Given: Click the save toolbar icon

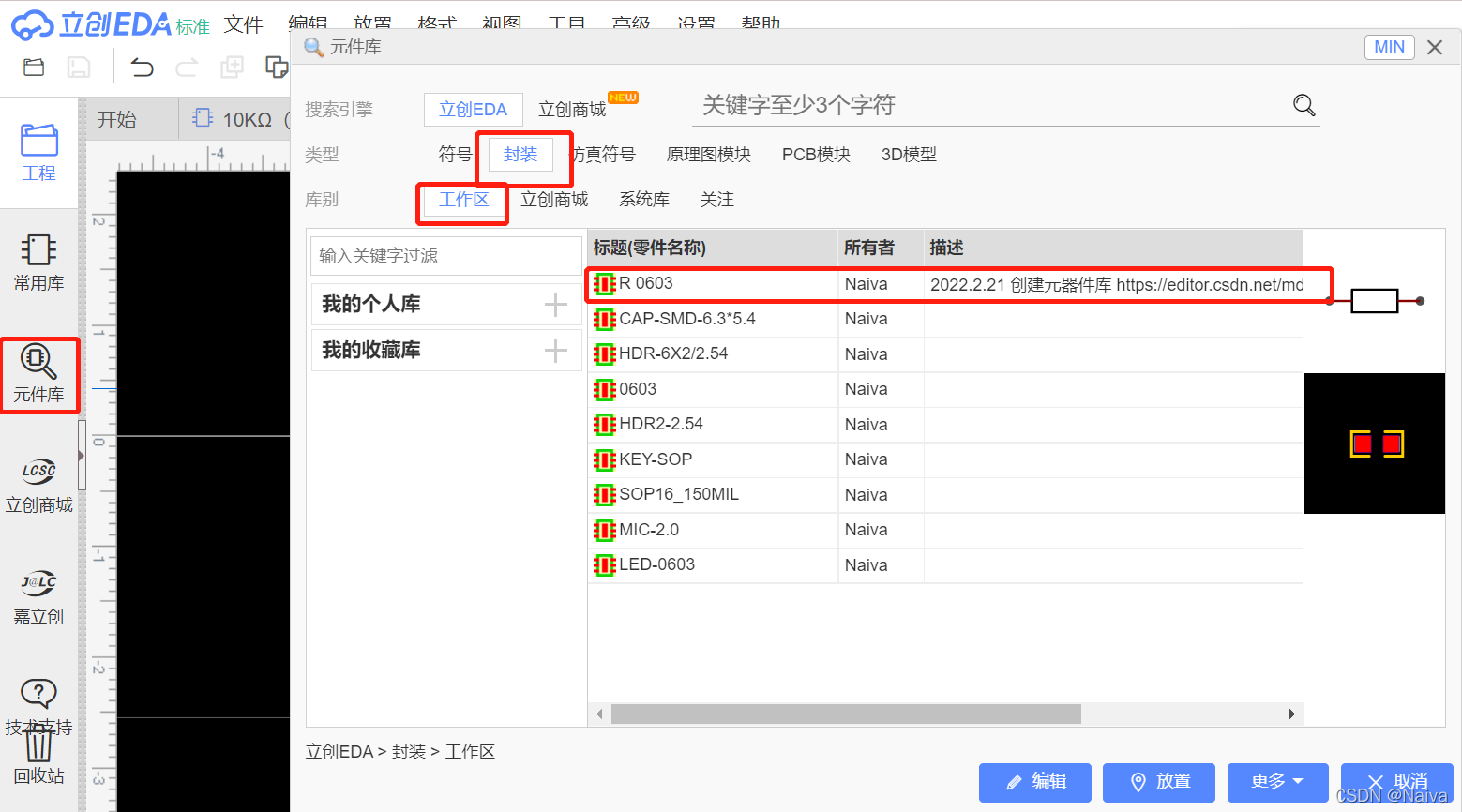Looking at the screenshot, I should (79, 67).
